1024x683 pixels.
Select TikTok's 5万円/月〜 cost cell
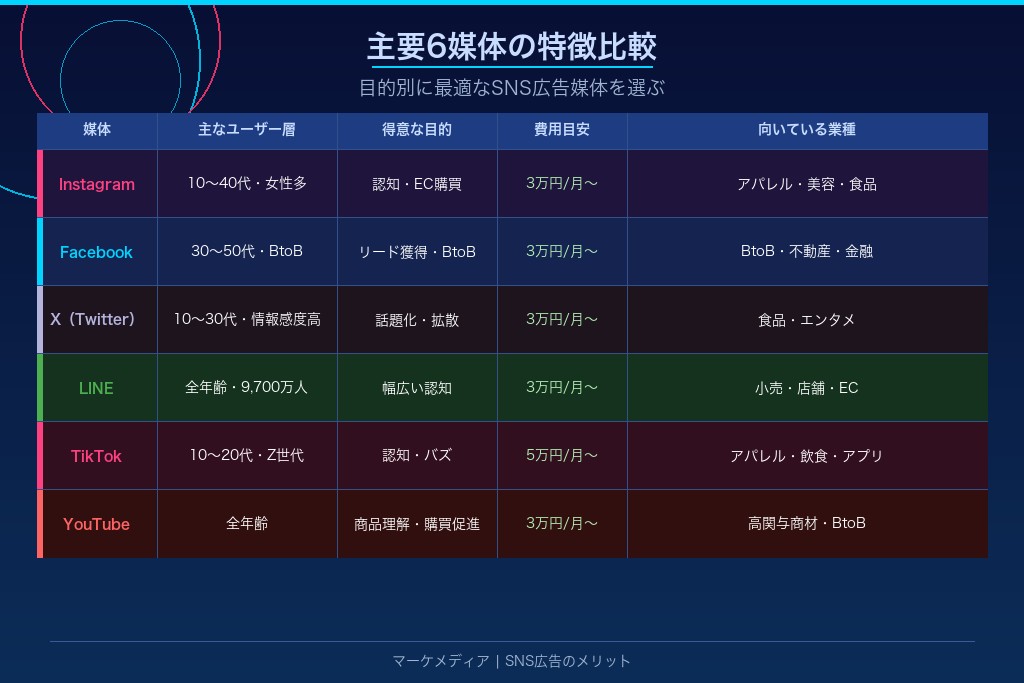[562, 455]
